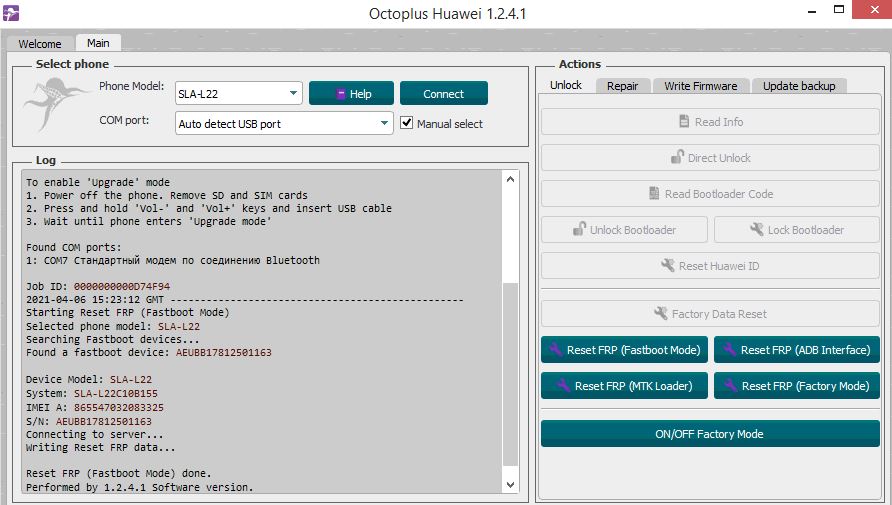Minimize the Octoplus Huawei window

813,10
